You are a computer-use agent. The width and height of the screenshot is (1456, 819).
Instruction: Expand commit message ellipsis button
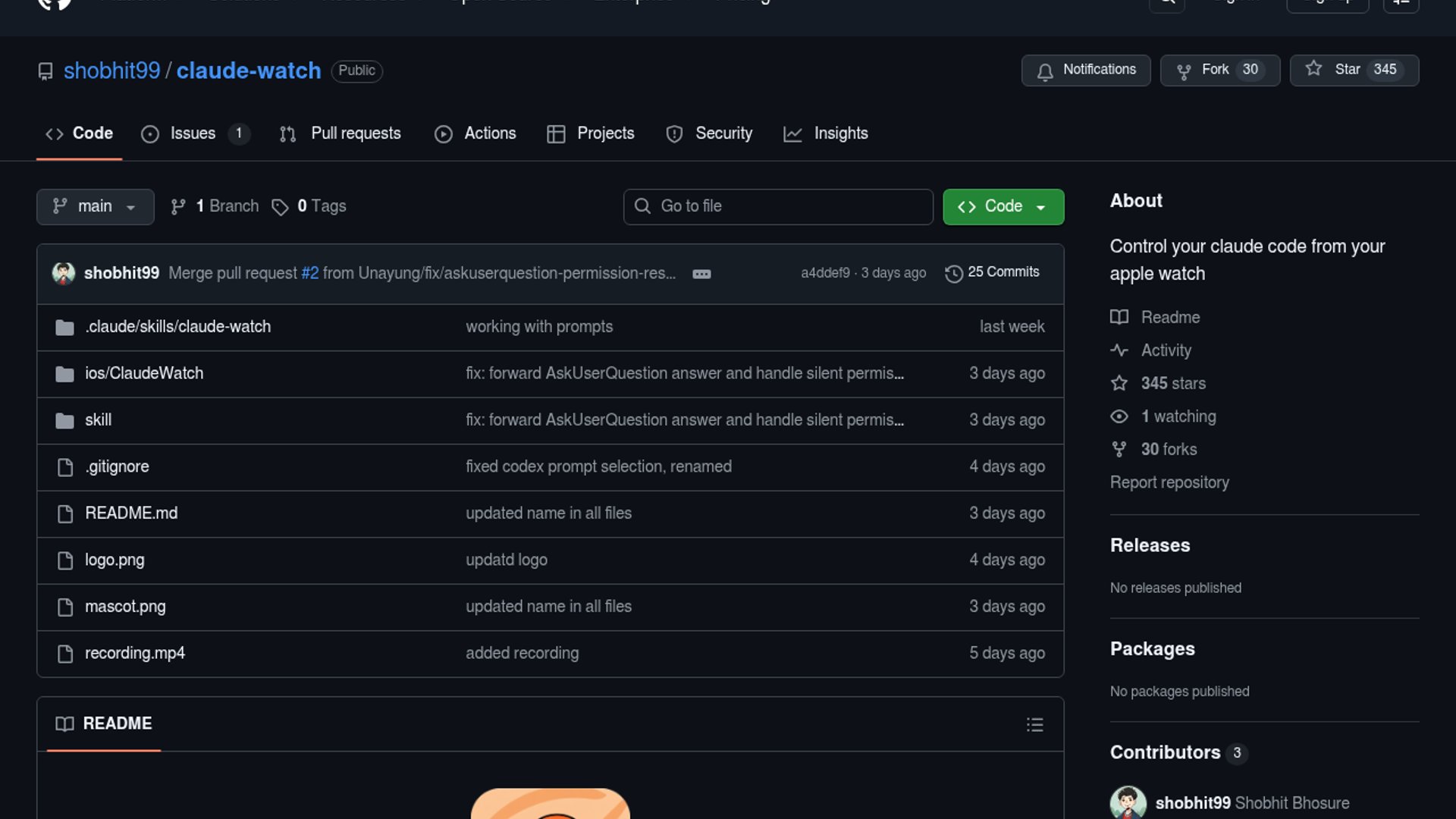tap(701, 274)
